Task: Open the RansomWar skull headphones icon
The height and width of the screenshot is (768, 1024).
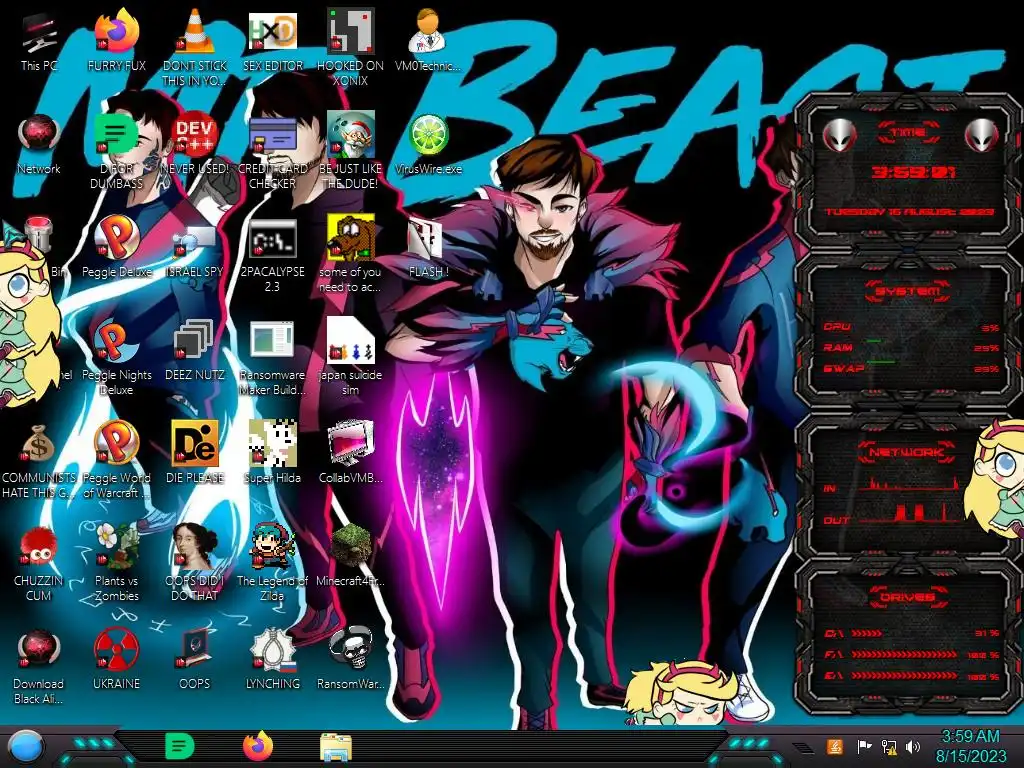Action: (x=351, y=660)
